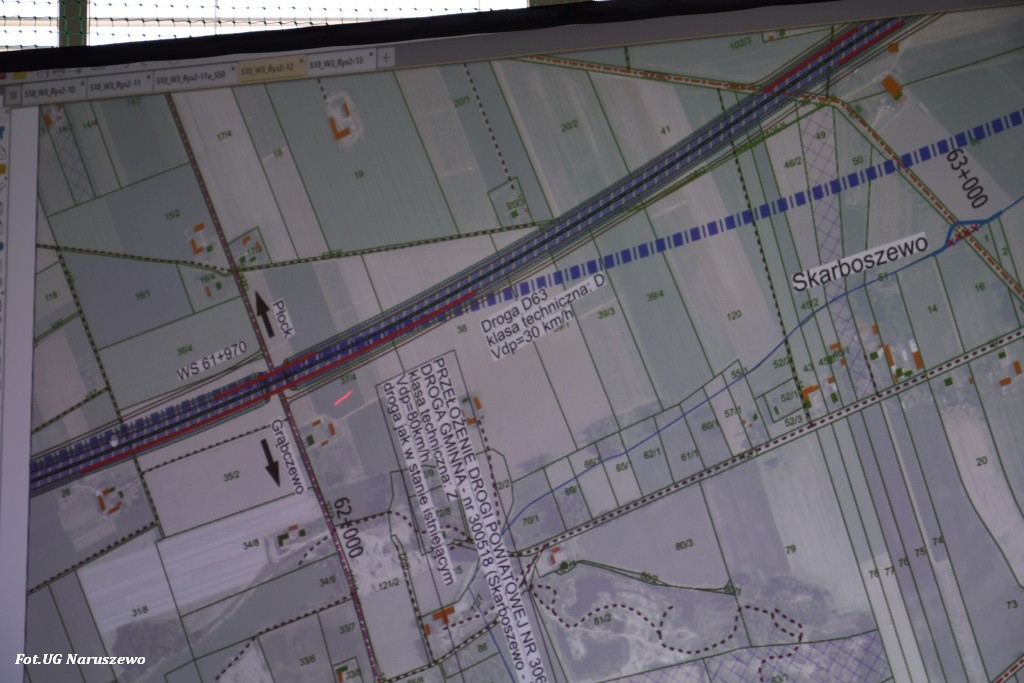Select the WS 61+970 label

click(212, 360)
